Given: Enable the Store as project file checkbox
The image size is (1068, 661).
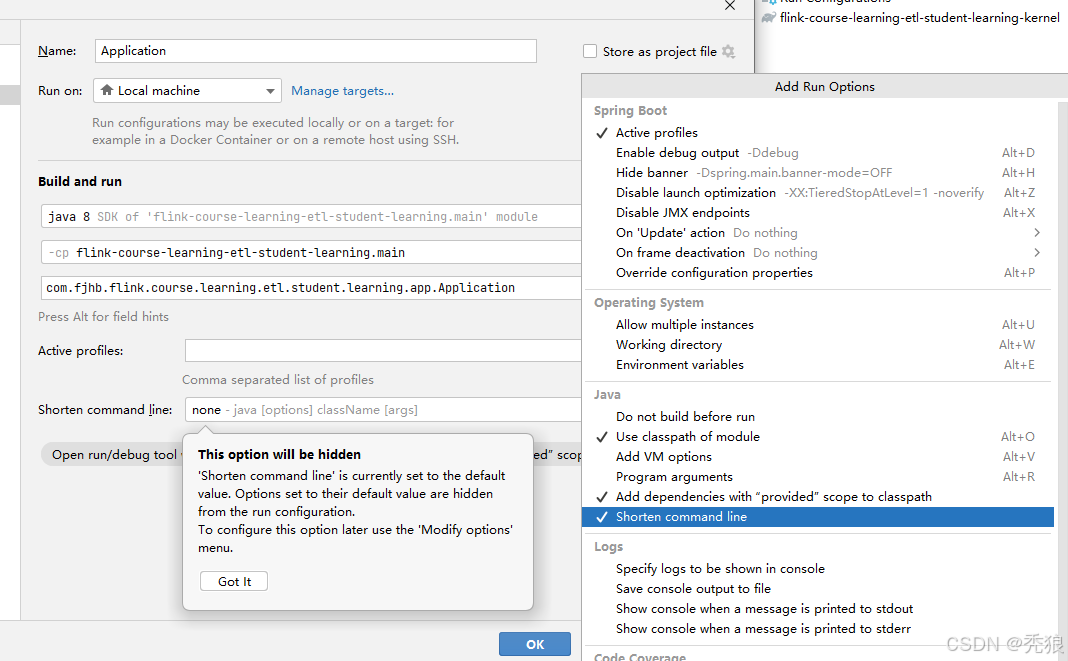Looking at the screenshot, I should (590, 52).
